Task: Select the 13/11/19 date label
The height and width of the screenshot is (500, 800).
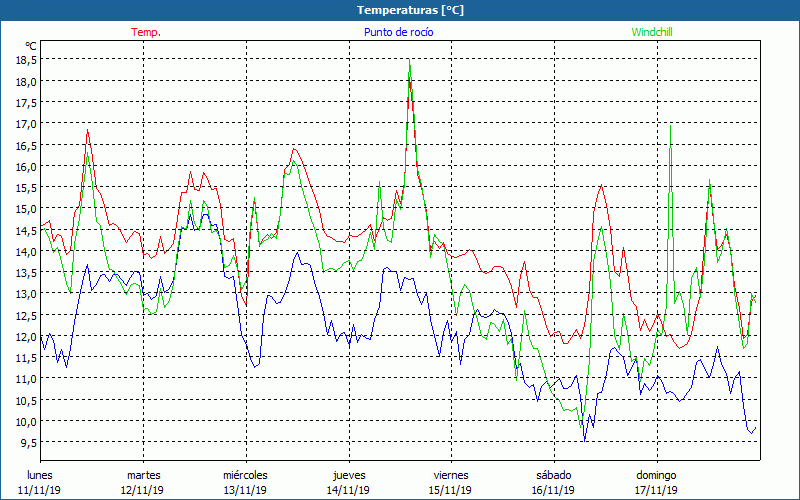Action: [245, 490]
